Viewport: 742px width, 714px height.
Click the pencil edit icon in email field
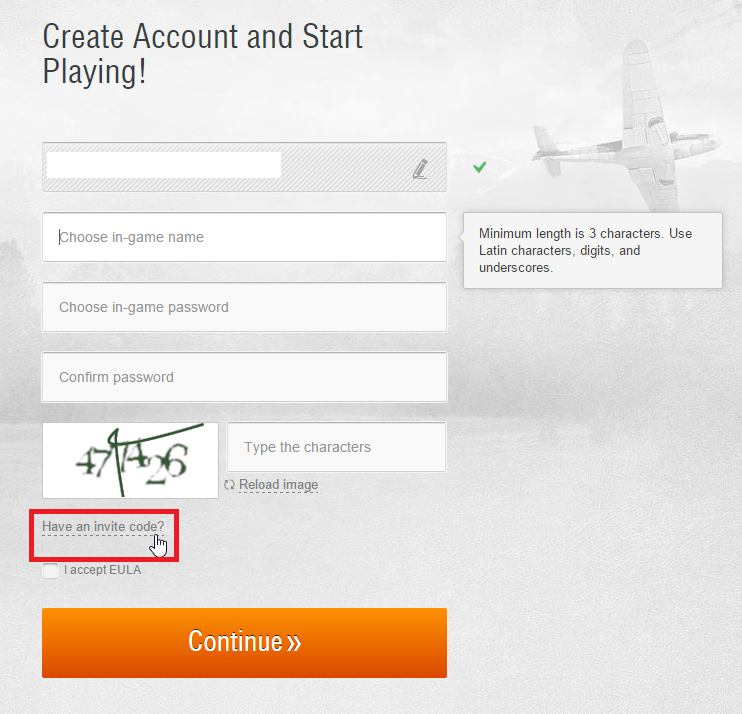tap(420, 169)
